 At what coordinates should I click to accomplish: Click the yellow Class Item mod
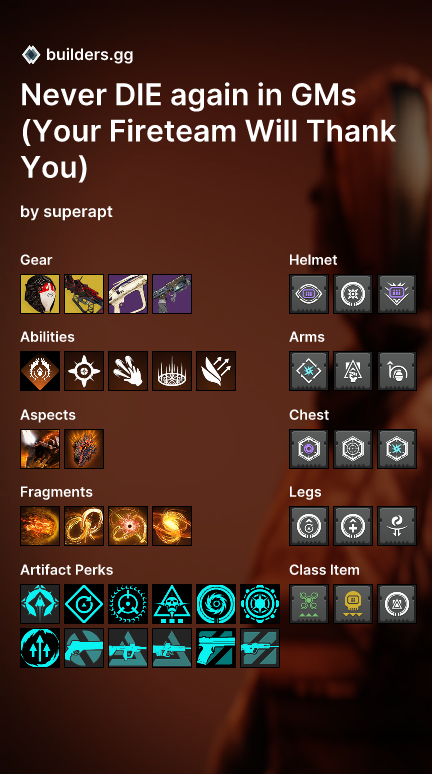point(353,604)
